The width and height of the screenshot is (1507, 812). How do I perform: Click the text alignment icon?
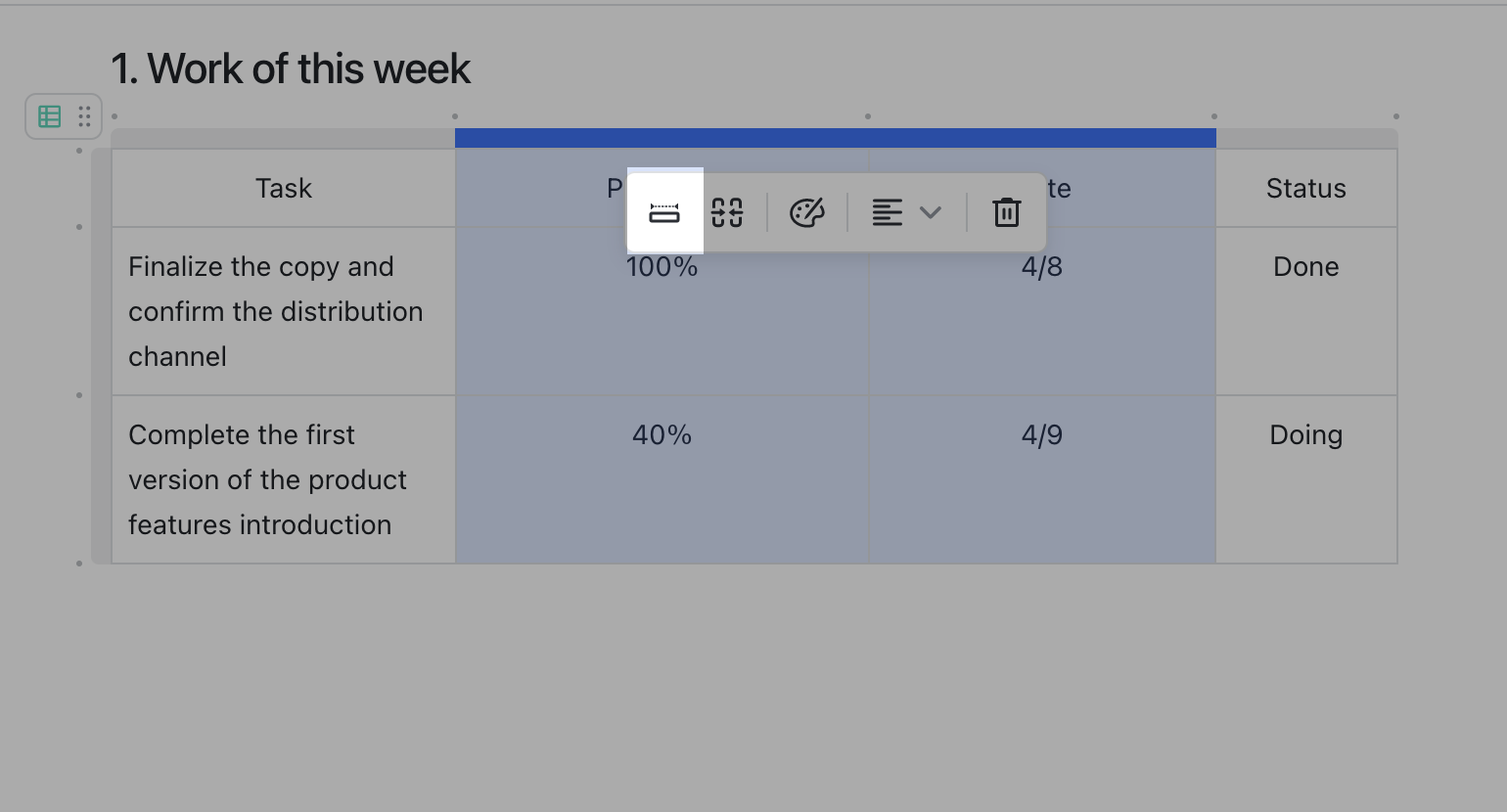pyautogui.click(x=887, y=212)
